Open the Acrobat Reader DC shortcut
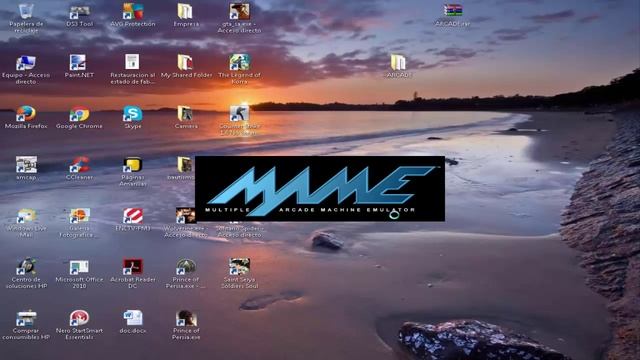The height and width of the screenshot is (360, 640). (133, 267)
